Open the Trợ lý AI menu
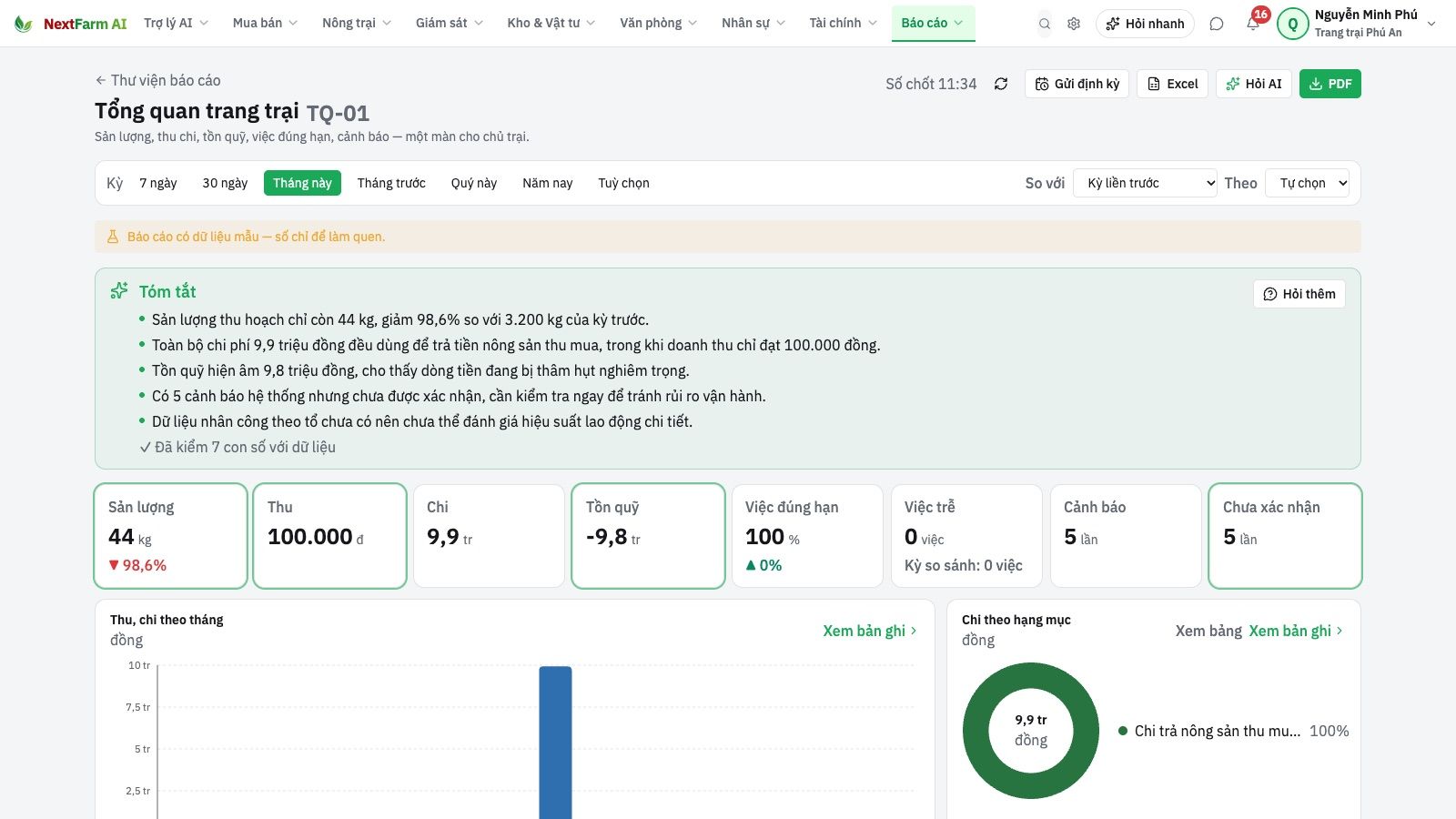 (x=177, y=23)
